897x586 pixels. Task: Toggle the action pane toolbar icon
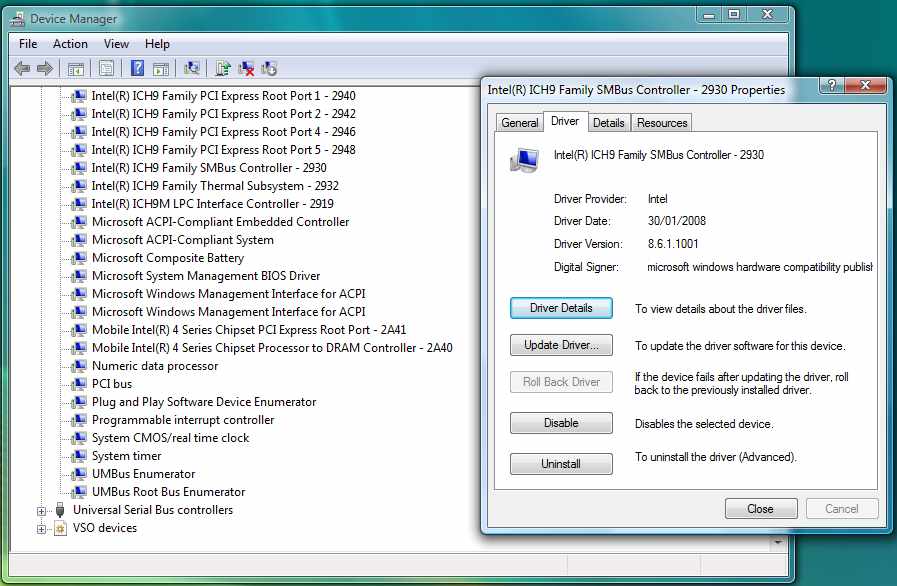click(161, 69)
